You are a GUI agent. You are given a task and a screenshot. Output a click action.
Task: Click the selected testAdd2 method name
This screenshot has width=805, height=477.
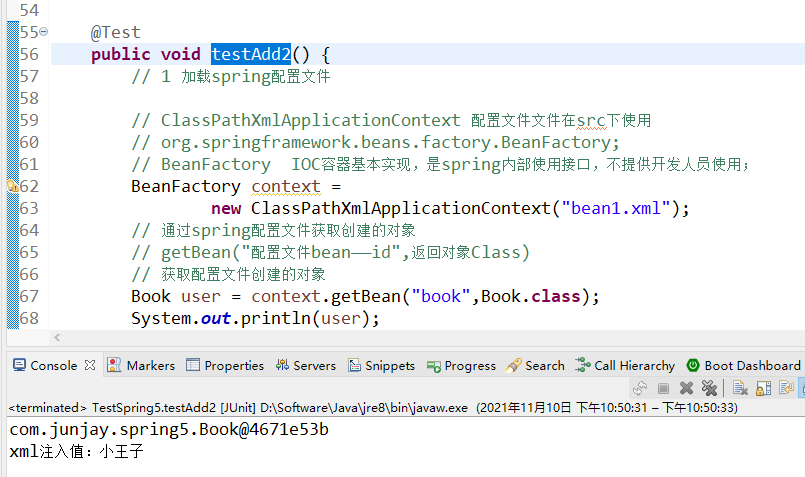[x=251, y=54]
